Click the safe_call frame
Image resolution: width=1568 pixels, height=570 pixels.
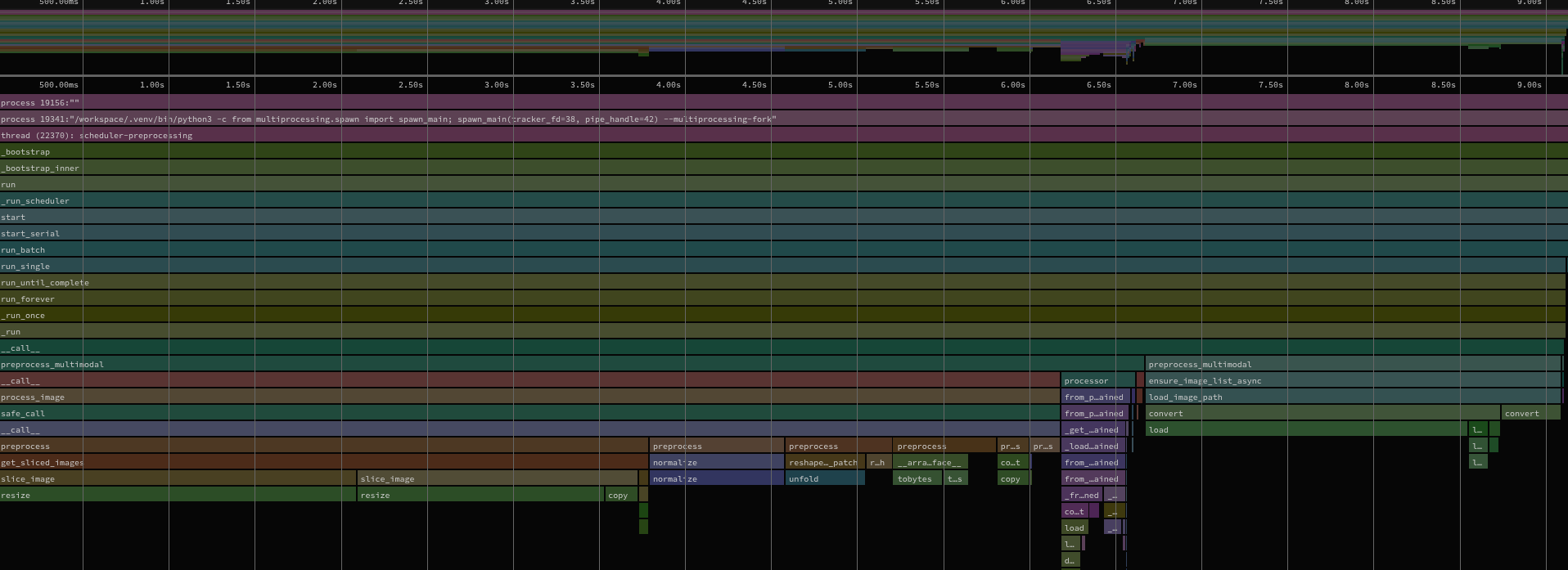(x=529, y=413)
